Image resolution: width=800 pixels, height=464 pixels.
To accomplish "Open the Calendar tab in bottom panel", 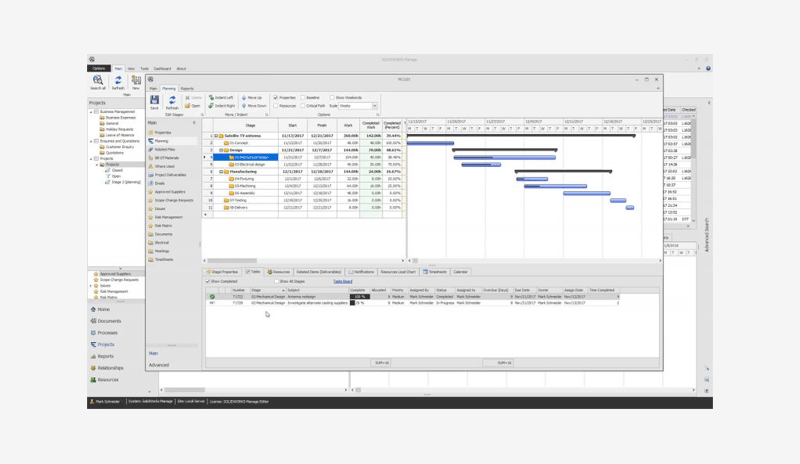I will pyautogui.click(x=460, y=272).
